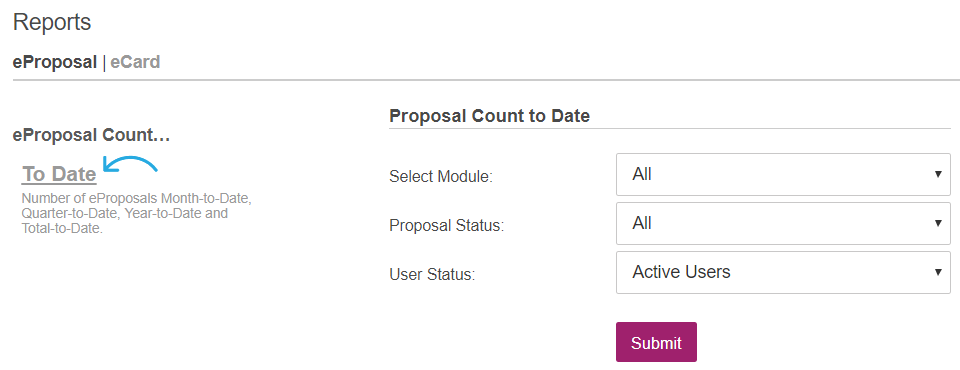Open the To Date report link
Viewport: 960px width, 370px height.
[x=59, y=175]
